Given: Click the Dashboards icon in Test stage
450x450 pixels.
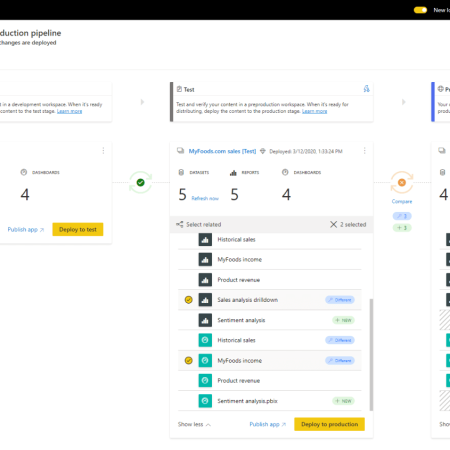Looking at the screenshot, I should 285,172.
